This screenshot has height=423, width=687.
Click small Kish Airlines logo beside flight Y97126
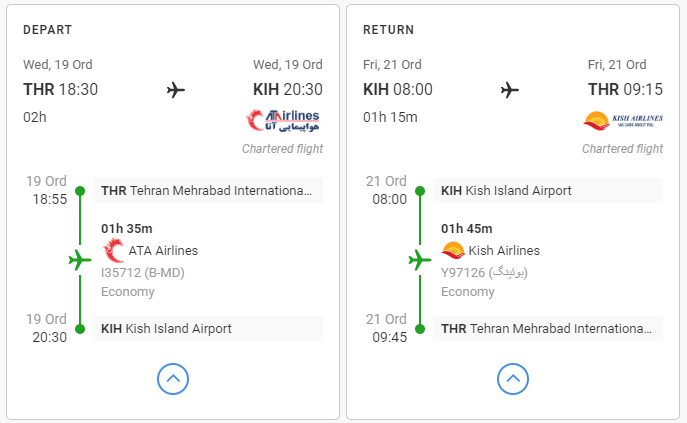[453, 250]
